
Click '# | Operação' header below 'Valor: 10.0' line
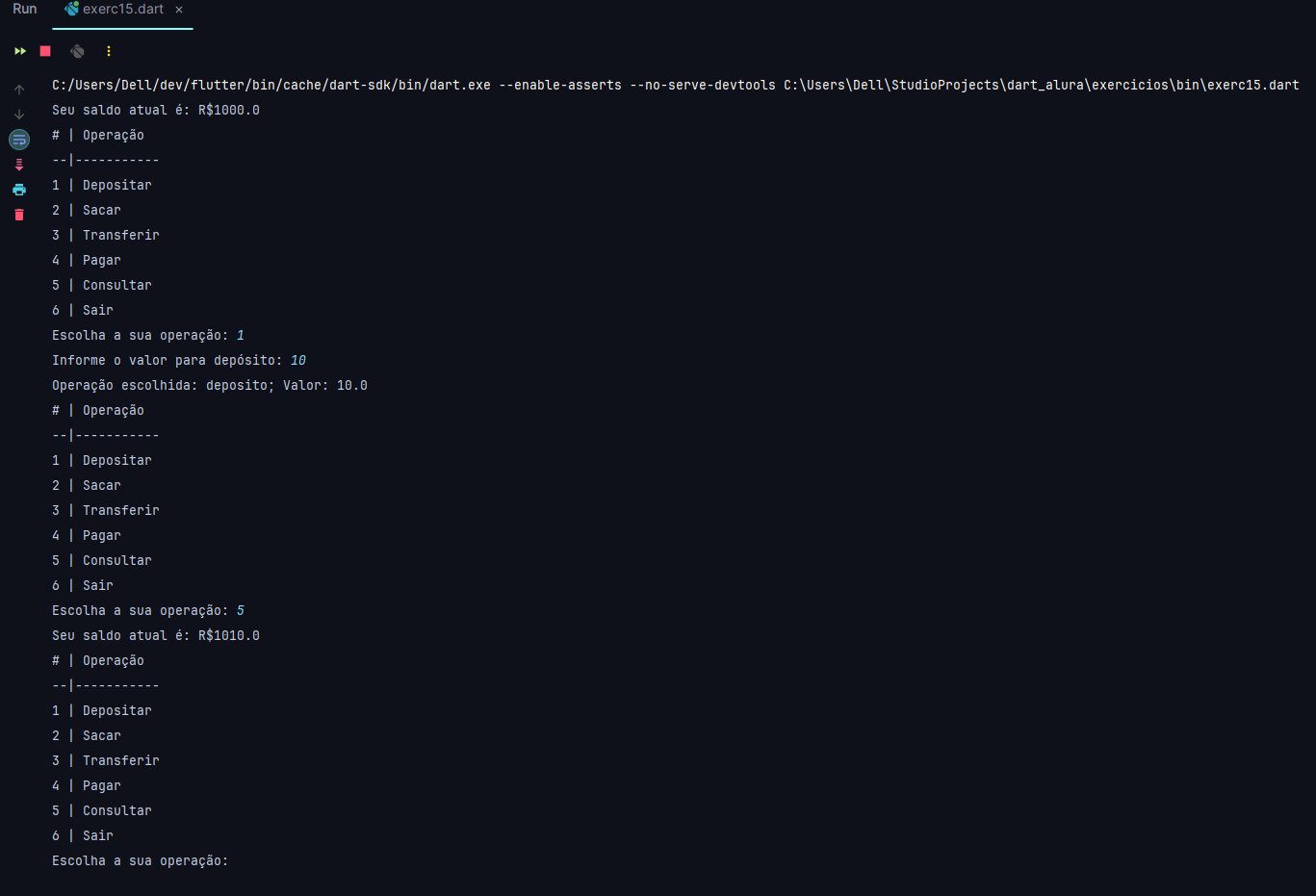pos(98,410)
